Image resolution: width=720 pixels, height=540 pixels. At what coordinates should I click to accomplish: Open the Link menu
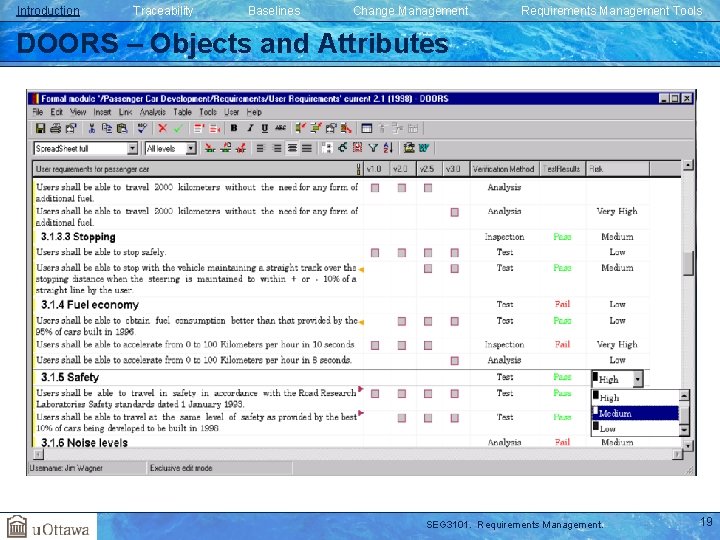click(x=125, y=112)
